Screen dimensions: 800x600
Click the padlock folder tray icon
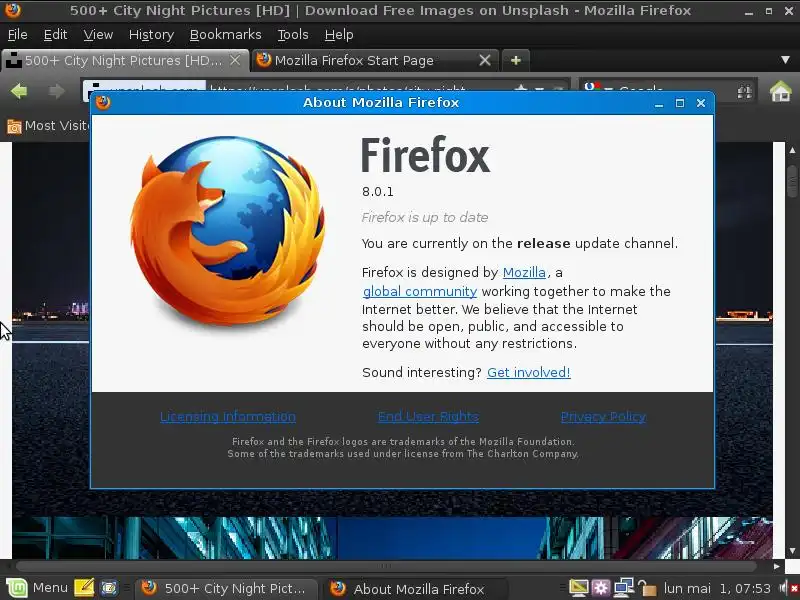(646, 588)
